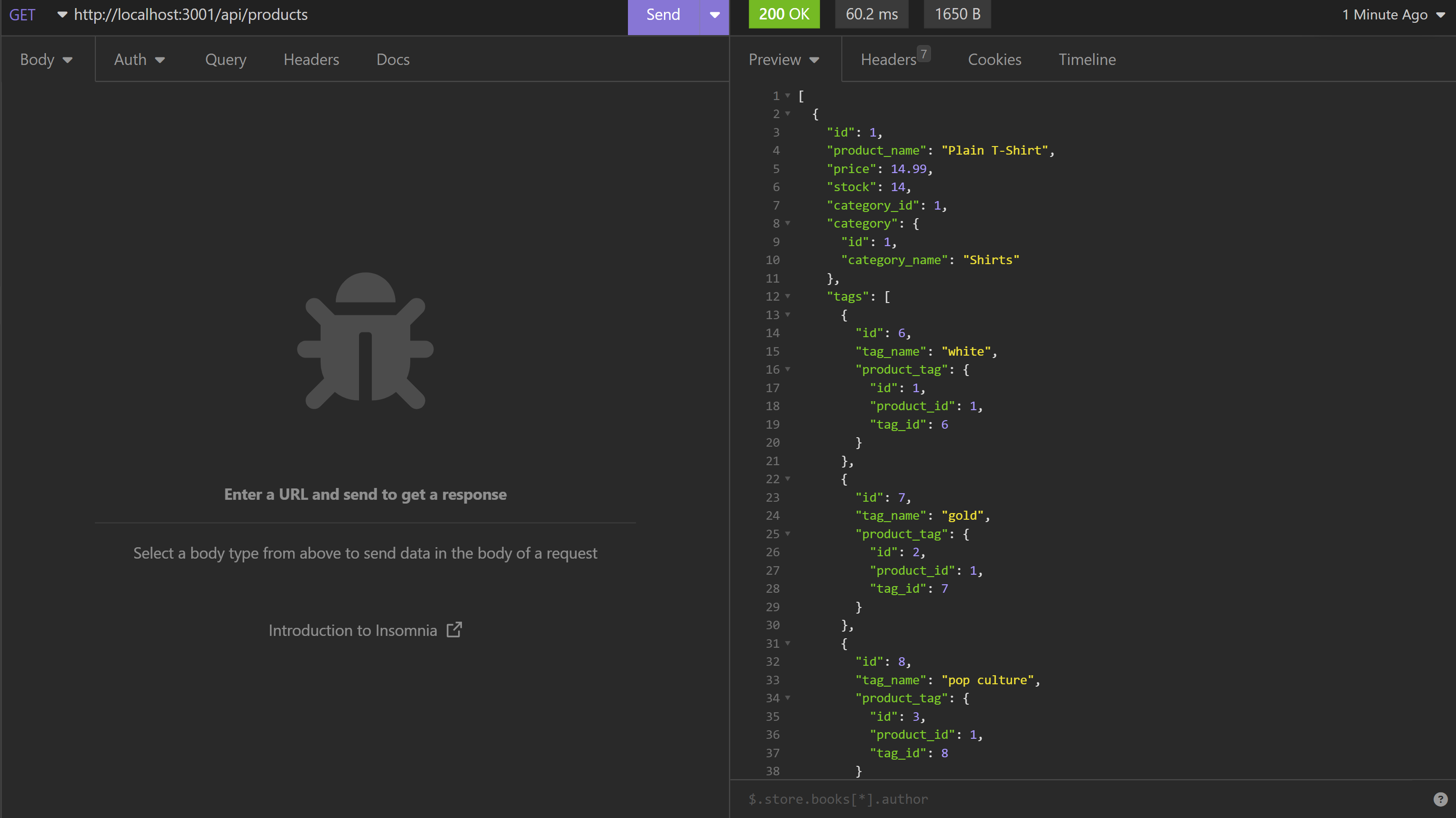
Task: Collapse the product_tag object on line 16
Action: click(x=787, y=369)
